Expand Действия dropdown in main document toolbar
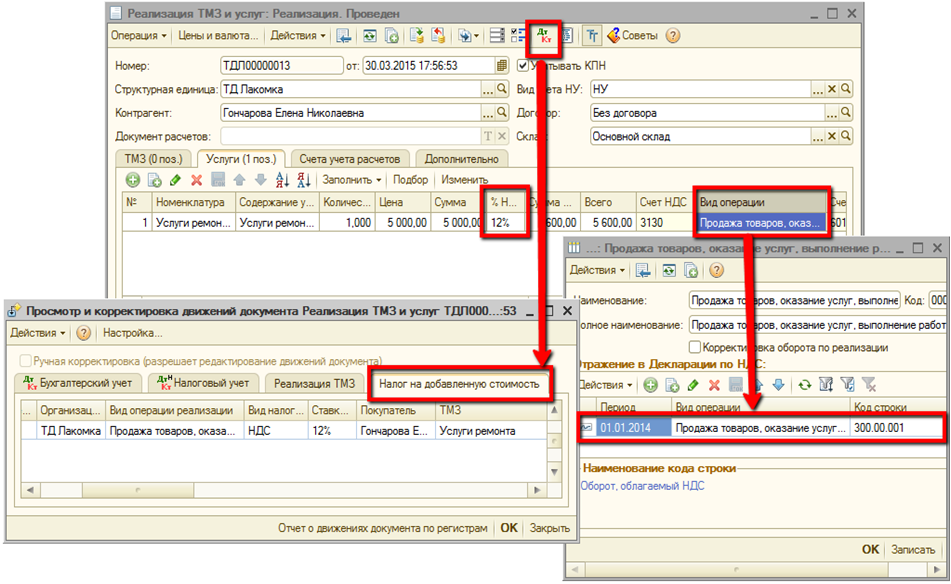 (x=298, y=36)
